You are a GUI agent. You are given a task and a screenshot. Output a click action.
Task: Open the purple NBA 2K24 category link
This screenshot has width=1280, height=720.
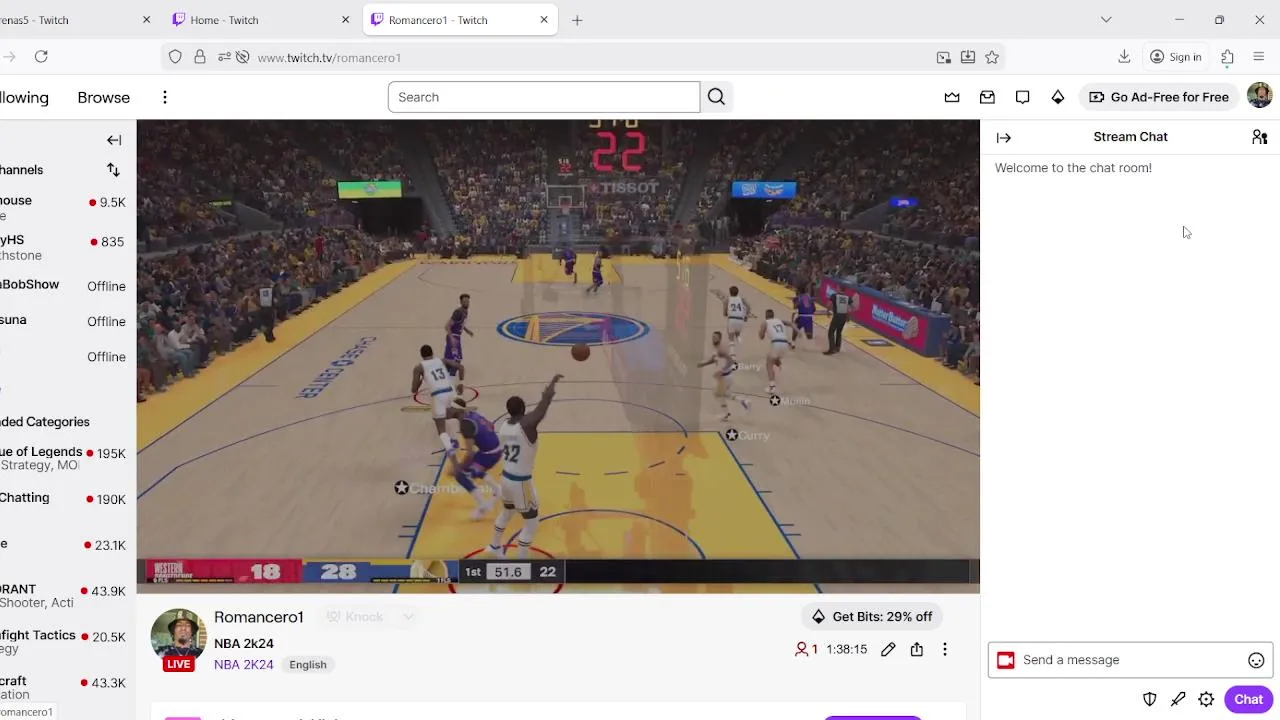(244, 665)
